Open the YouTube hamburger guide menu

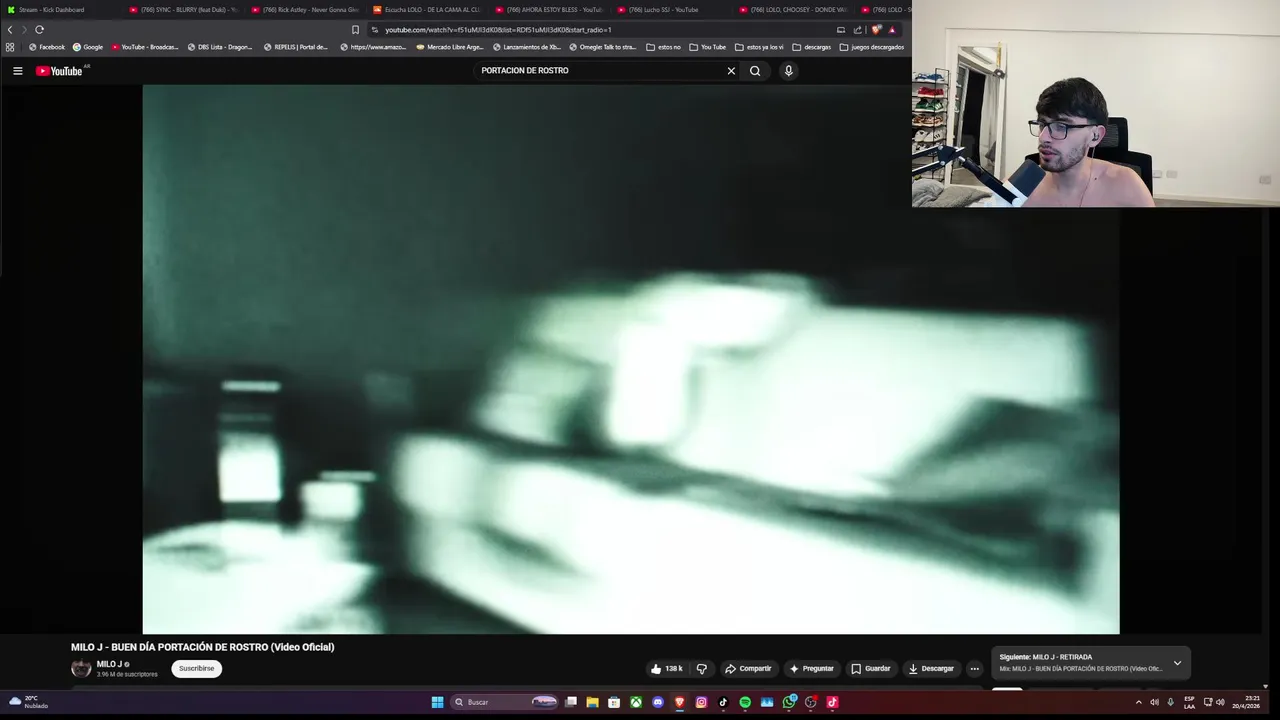coord(17,71)
